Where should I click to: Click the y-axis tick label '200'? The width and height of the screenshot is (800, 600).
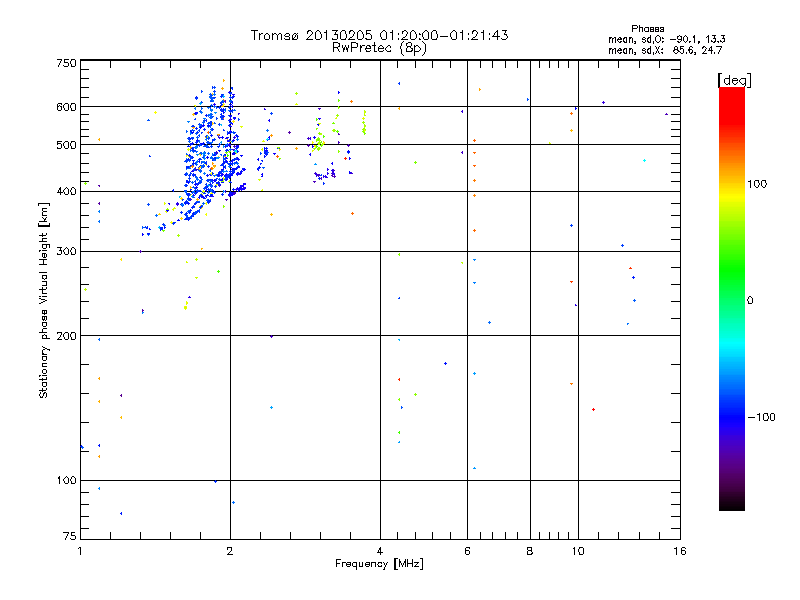point(66,336)
